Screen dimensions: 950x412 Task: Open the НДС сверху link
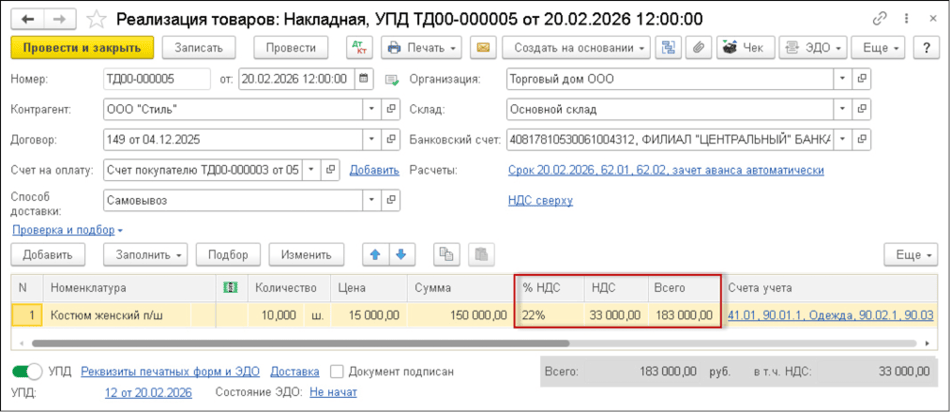point(540,200)
